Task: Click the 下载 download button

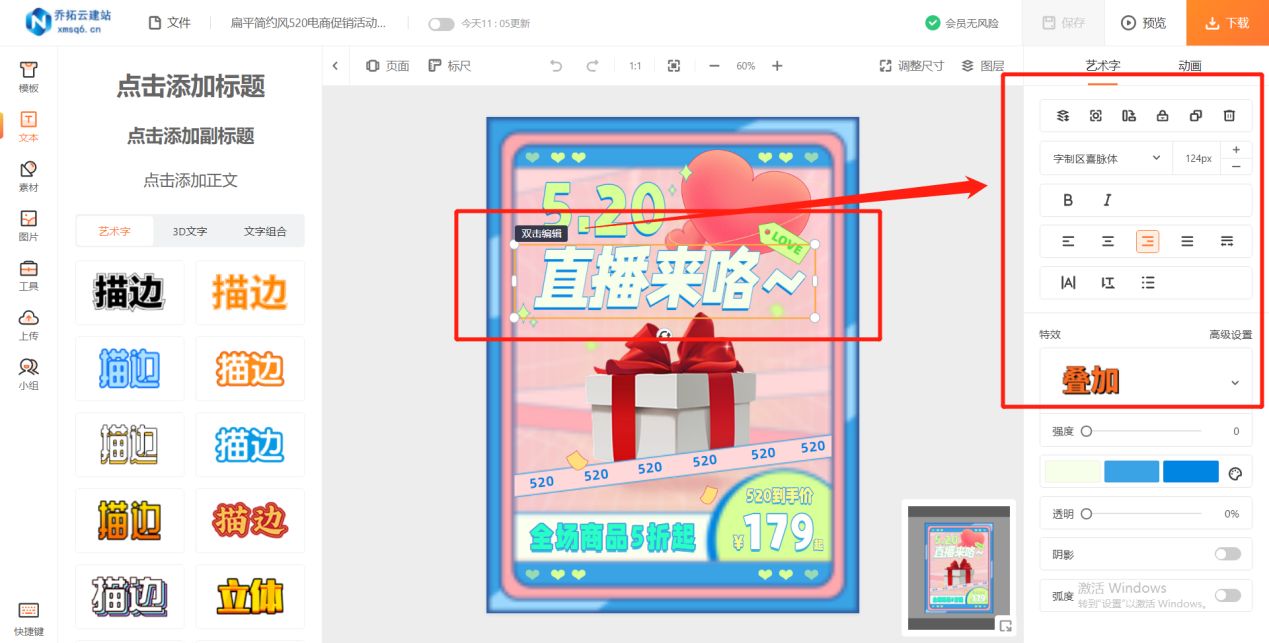Action: 1226,22
